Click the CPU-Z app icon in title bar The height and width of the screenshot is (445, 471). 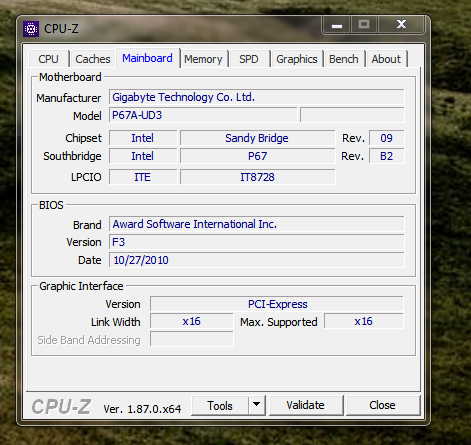coord(31,29)
